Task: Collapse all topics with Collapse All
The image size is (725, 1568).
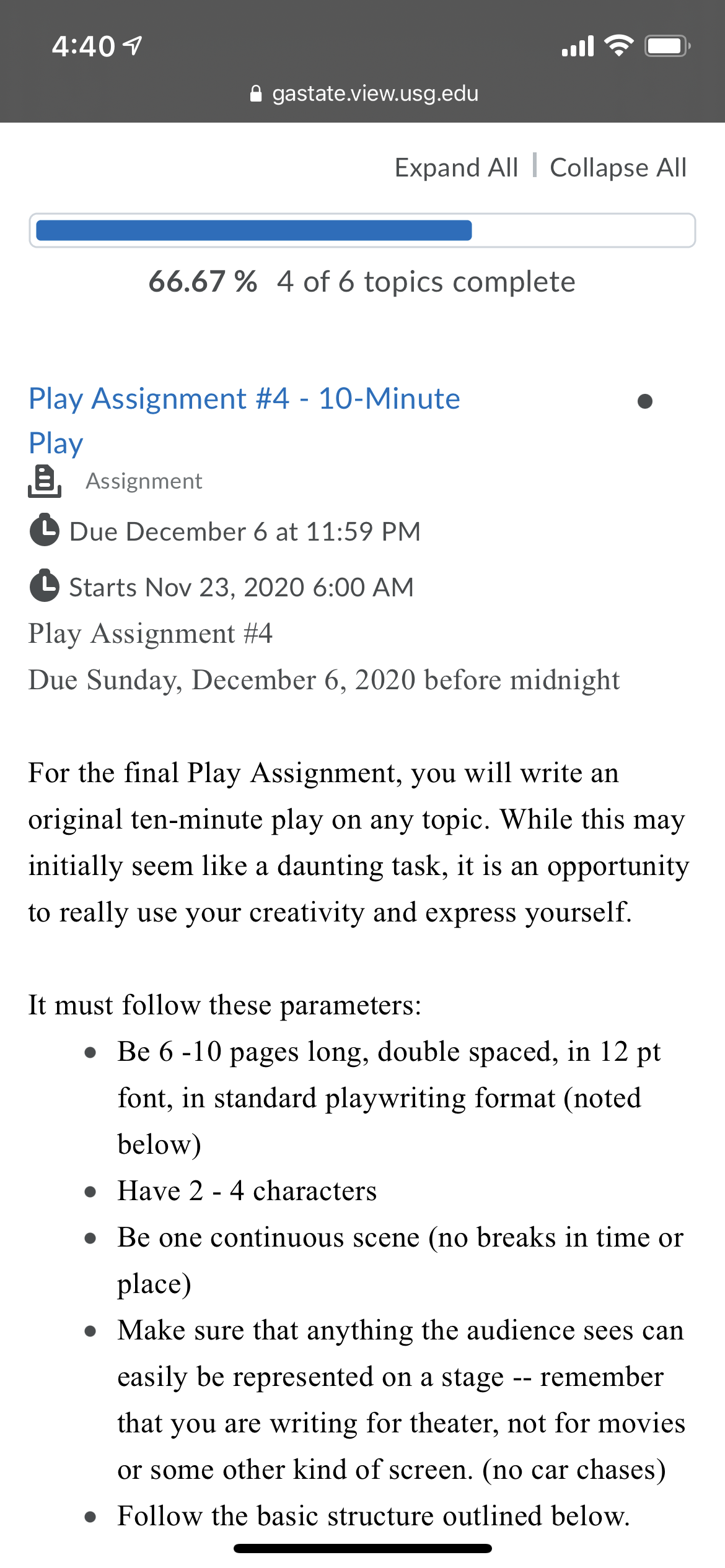Action: click(x=618, y=168)
